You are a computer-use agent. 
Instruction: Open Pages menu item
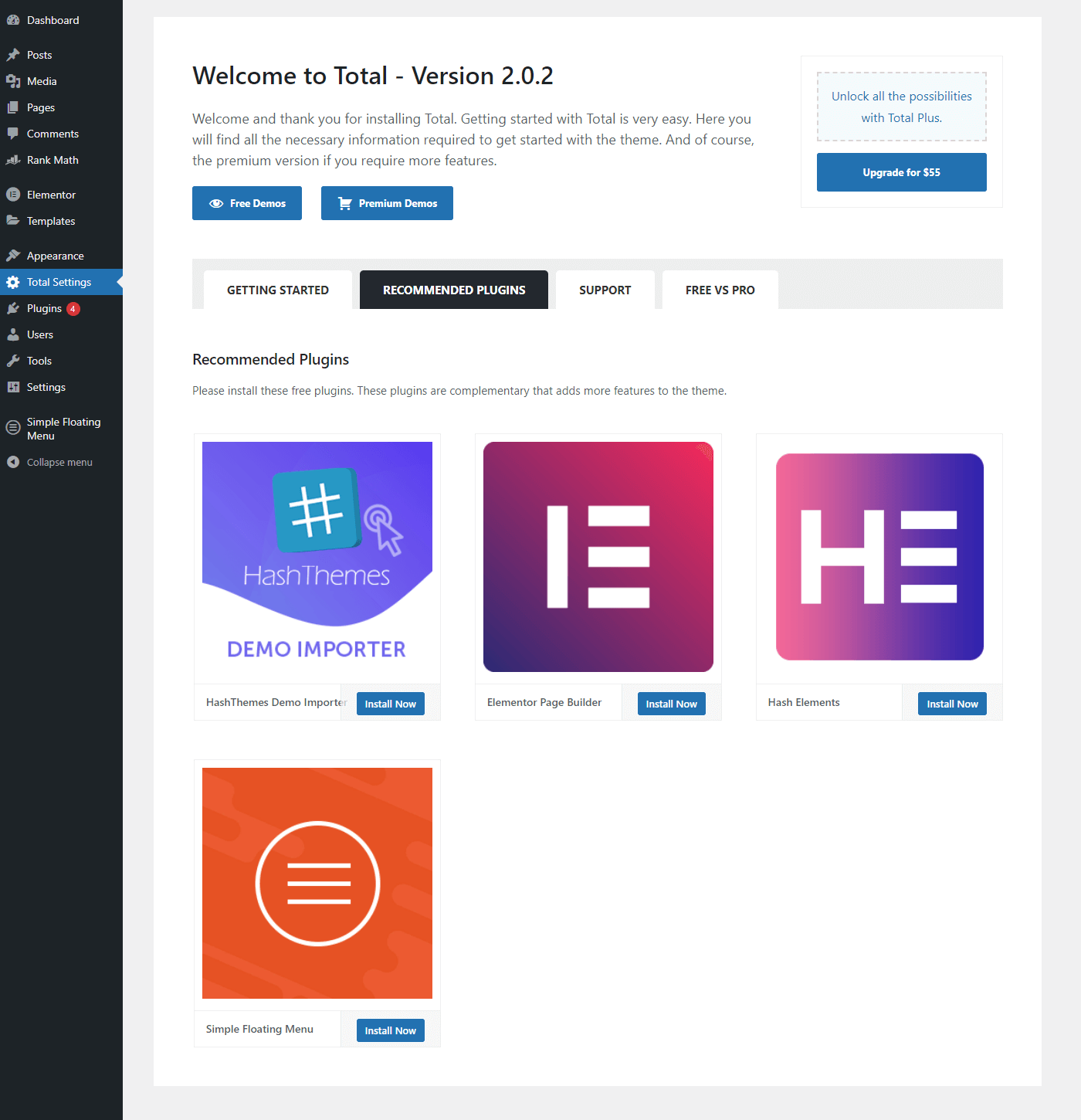click(x=61, y=107)
